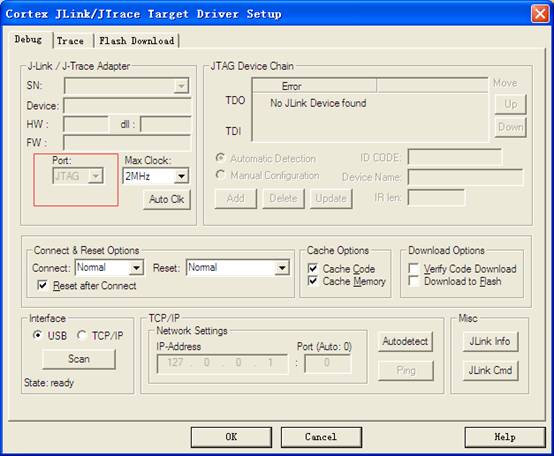Toggle the Cache Code checkbox
This screenshot has width=554, height=456.
313,268
